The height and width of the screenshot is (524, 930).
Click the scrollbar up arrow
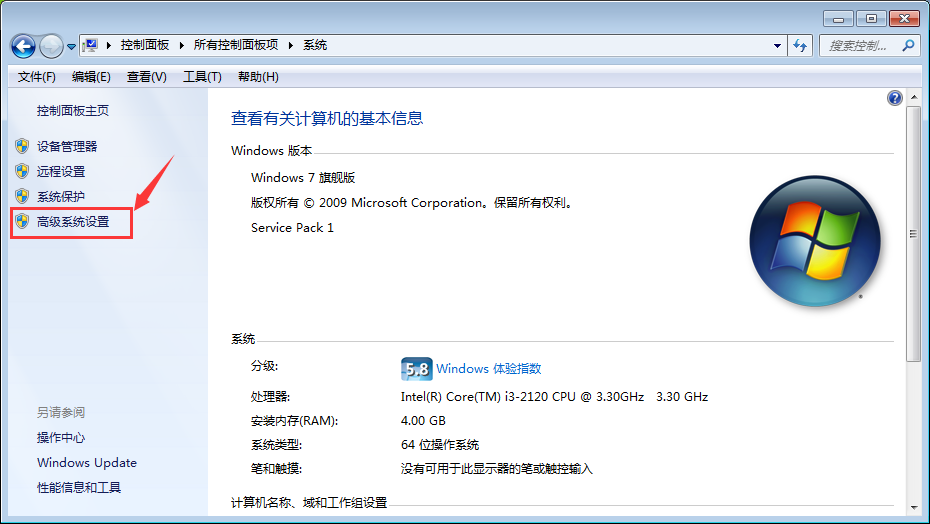click(x=914, y=97)
